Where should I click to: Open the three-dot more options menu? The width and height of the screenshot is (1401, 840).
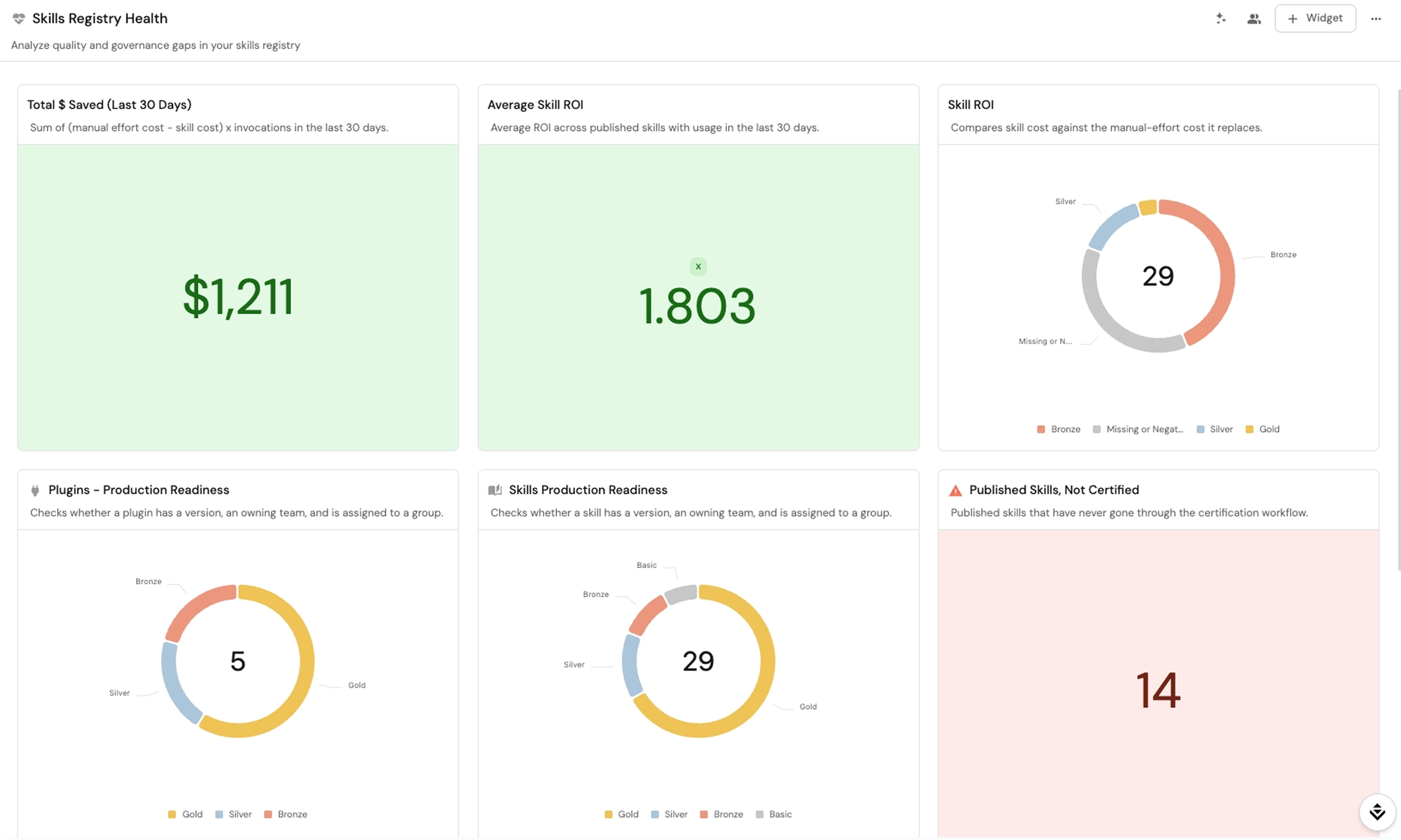tap(1376, 18)
